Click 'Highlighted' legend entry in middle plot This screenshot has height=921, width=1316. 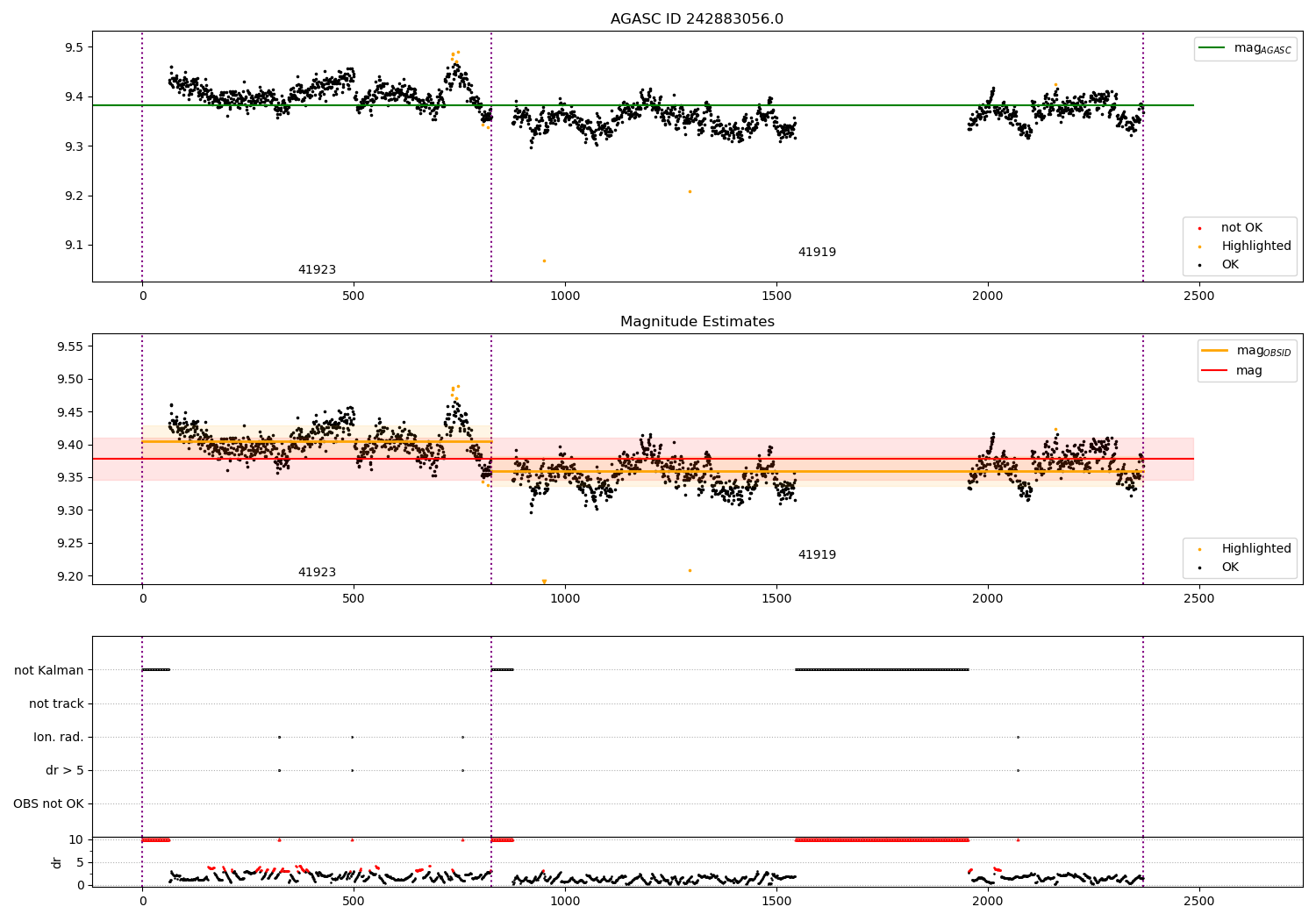point(1245,549)
